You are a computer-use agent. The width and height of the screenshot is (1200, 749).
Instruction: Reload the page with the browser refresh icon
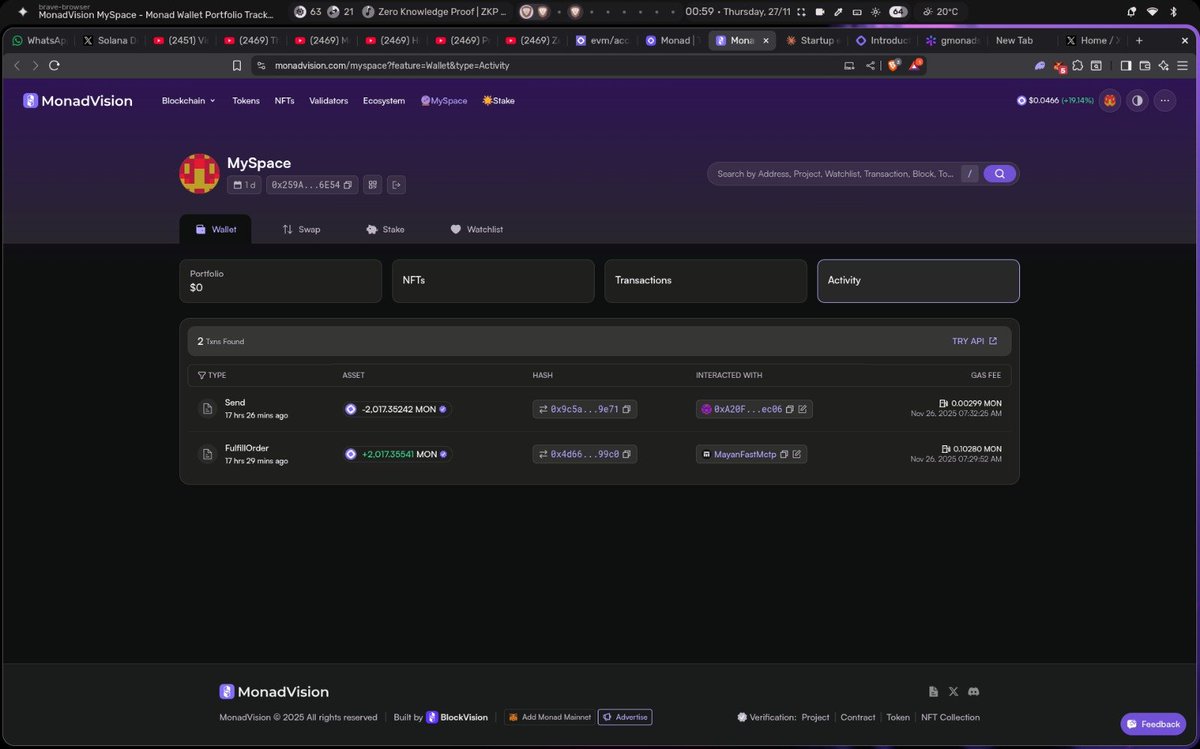pyautogui.click(x=54, y=65)
